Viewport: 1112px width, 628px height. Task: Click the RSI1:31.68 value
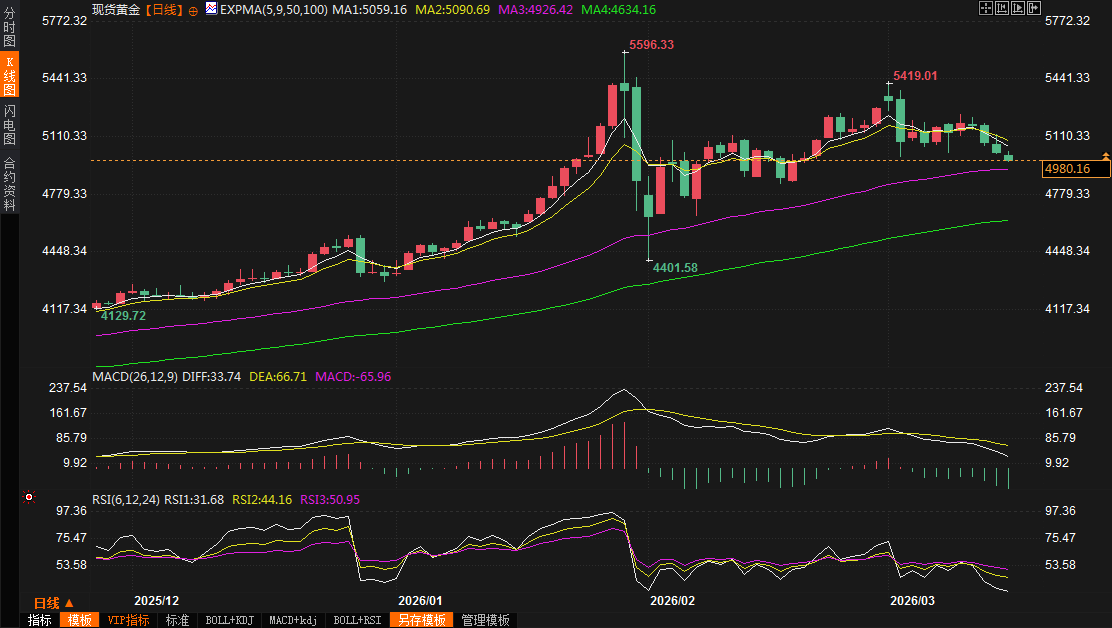click(194, 500)
